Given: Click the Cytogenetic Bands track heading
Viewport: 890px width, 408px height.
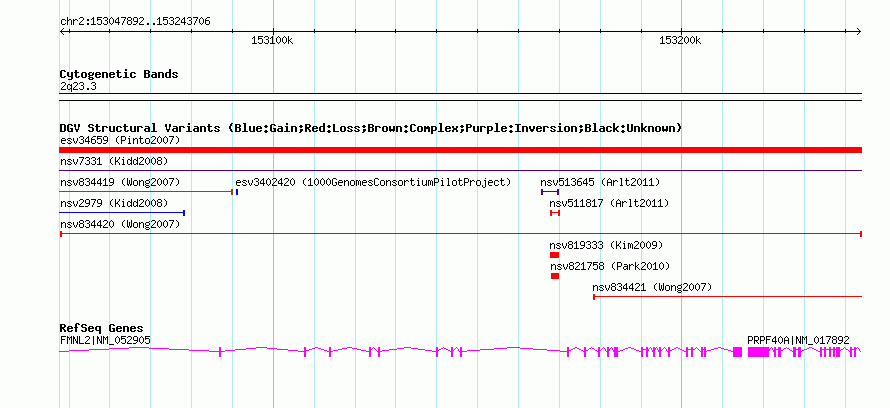Looking at the screenshot, I should click(119, 74).
